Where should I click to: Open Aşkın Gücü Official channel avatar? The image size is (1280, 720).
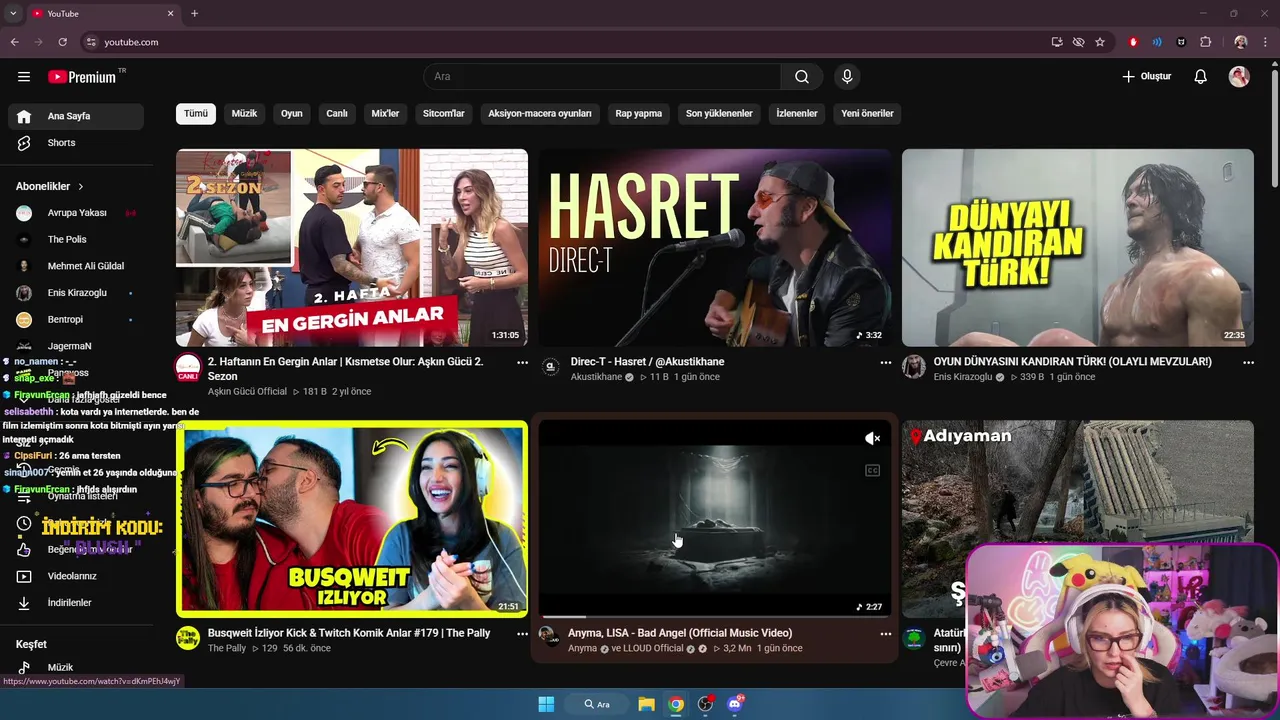coord(187,368)
